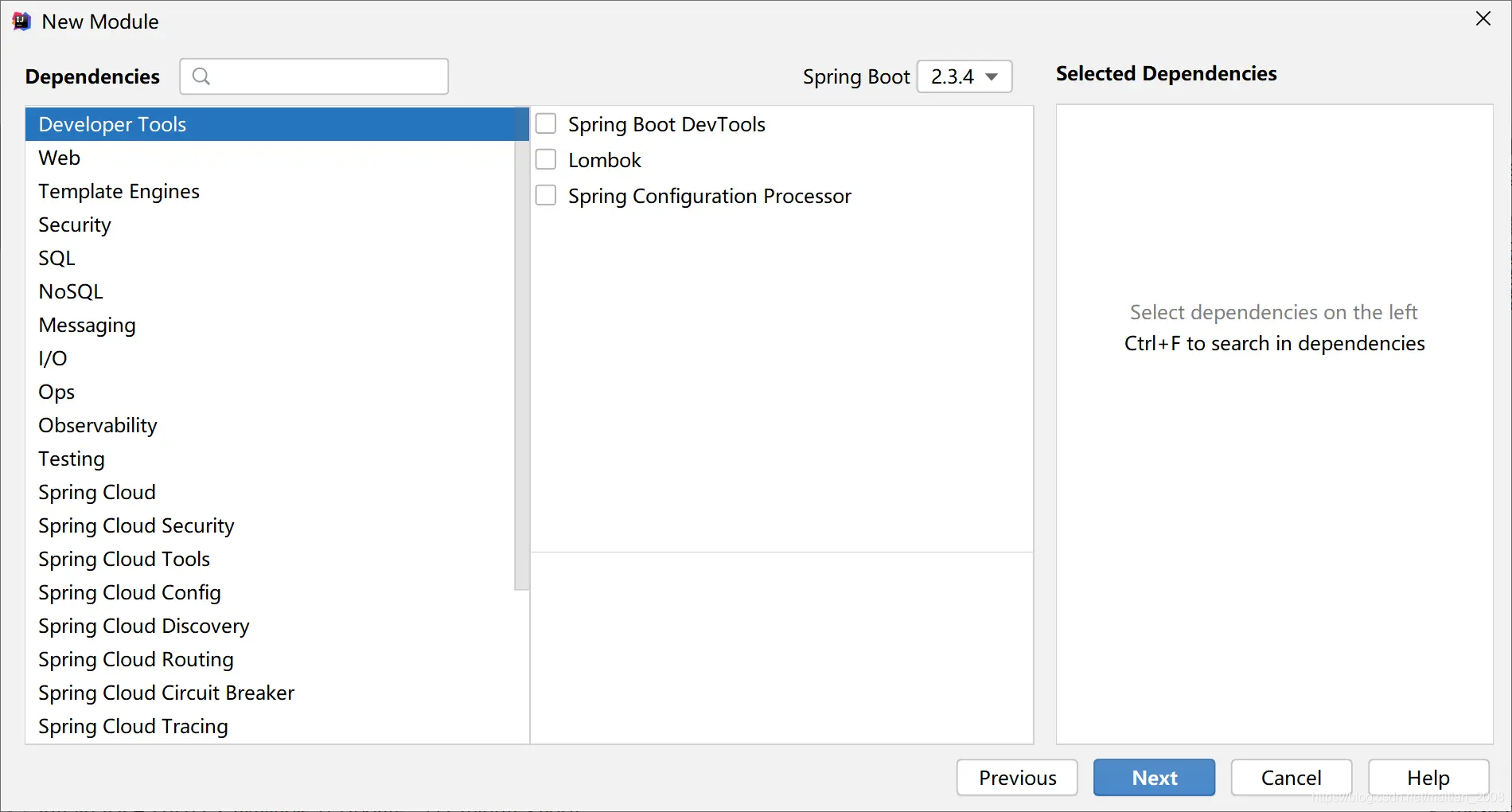Select the NoSQL category
This screenshot has width=1512, height=812.
(271, 291)
